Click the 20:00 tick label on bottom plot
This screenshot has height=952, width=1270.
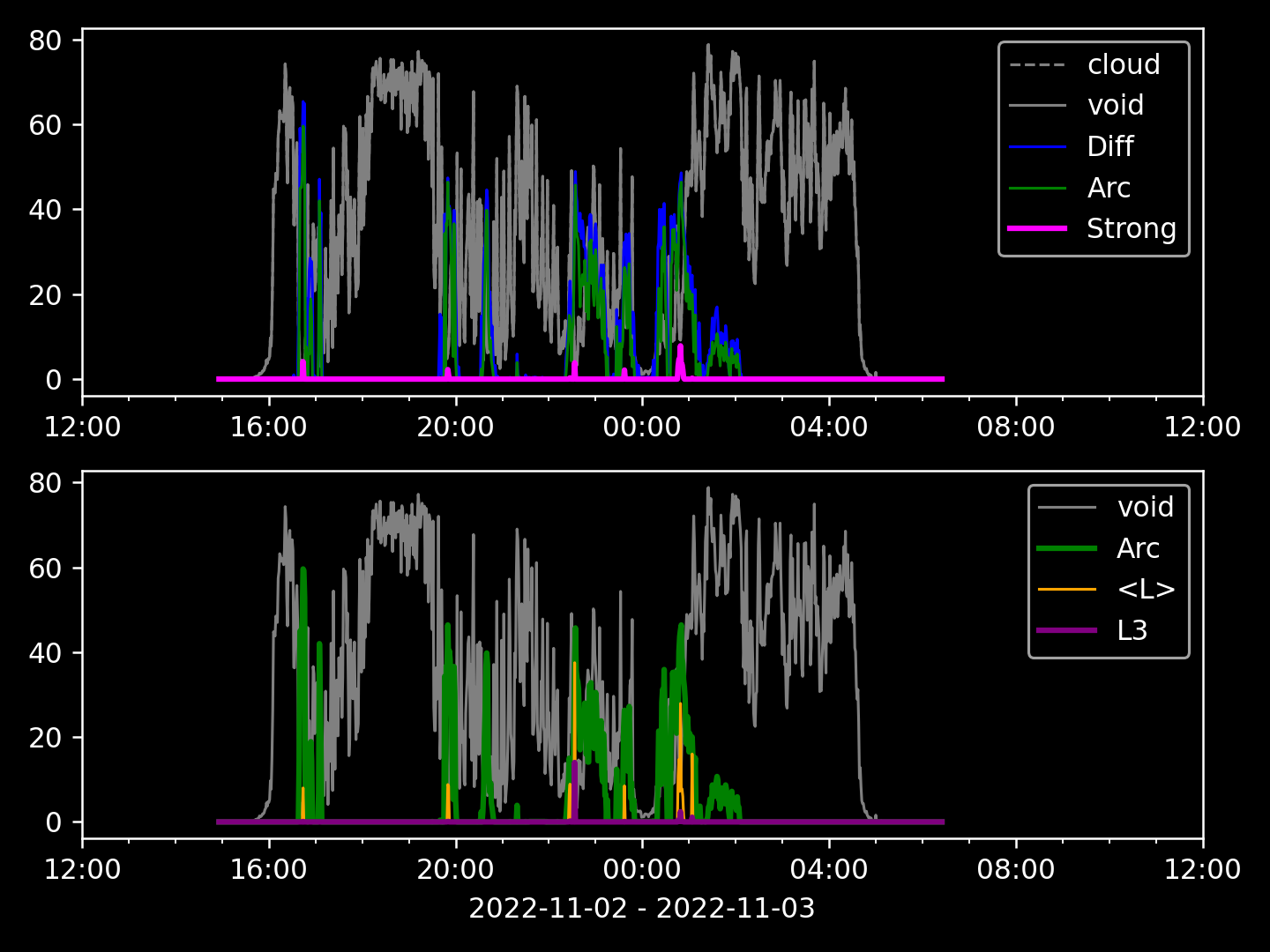455,870
